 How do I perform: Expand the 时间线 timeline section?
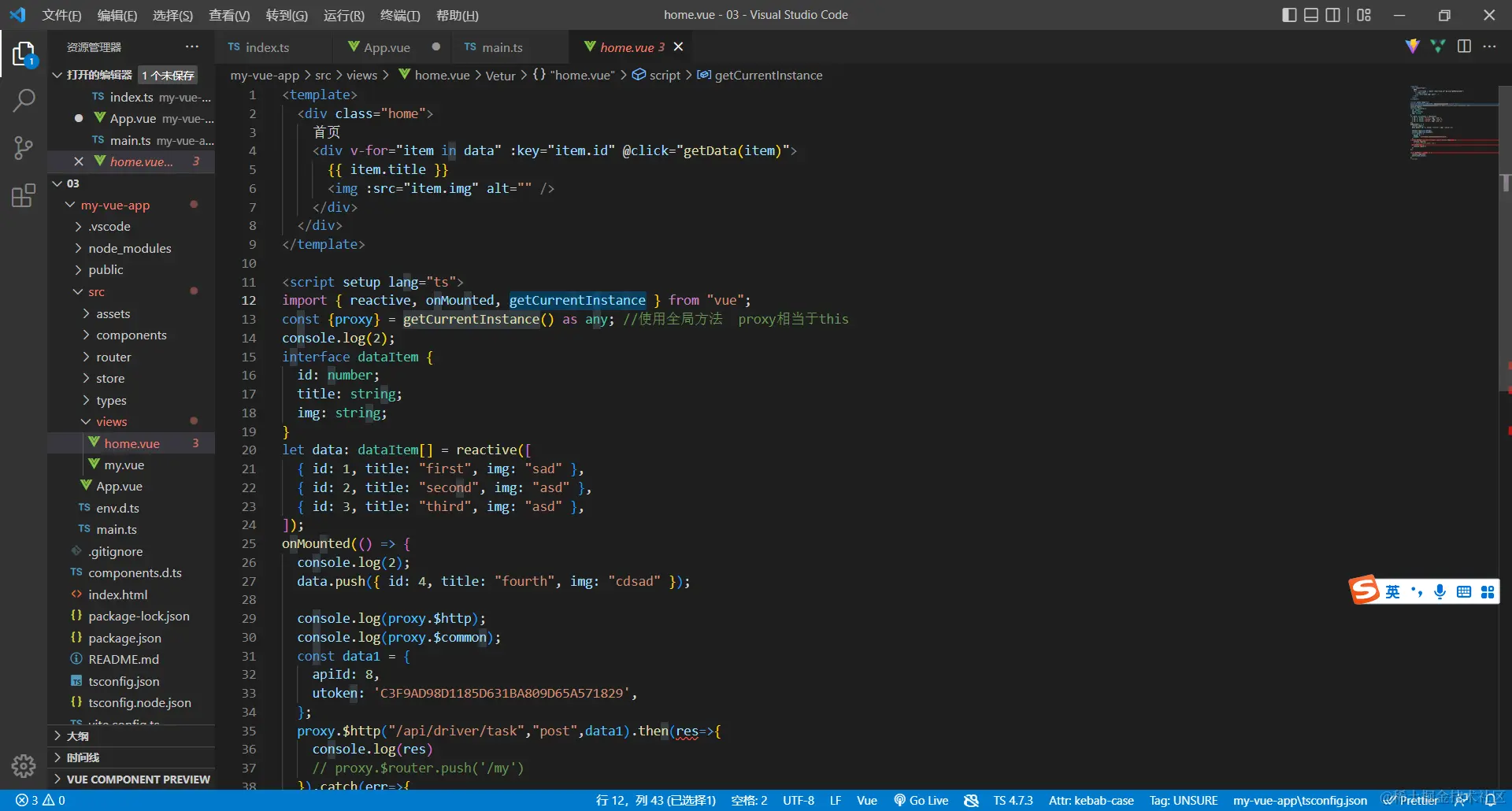(x=131, y=757)
